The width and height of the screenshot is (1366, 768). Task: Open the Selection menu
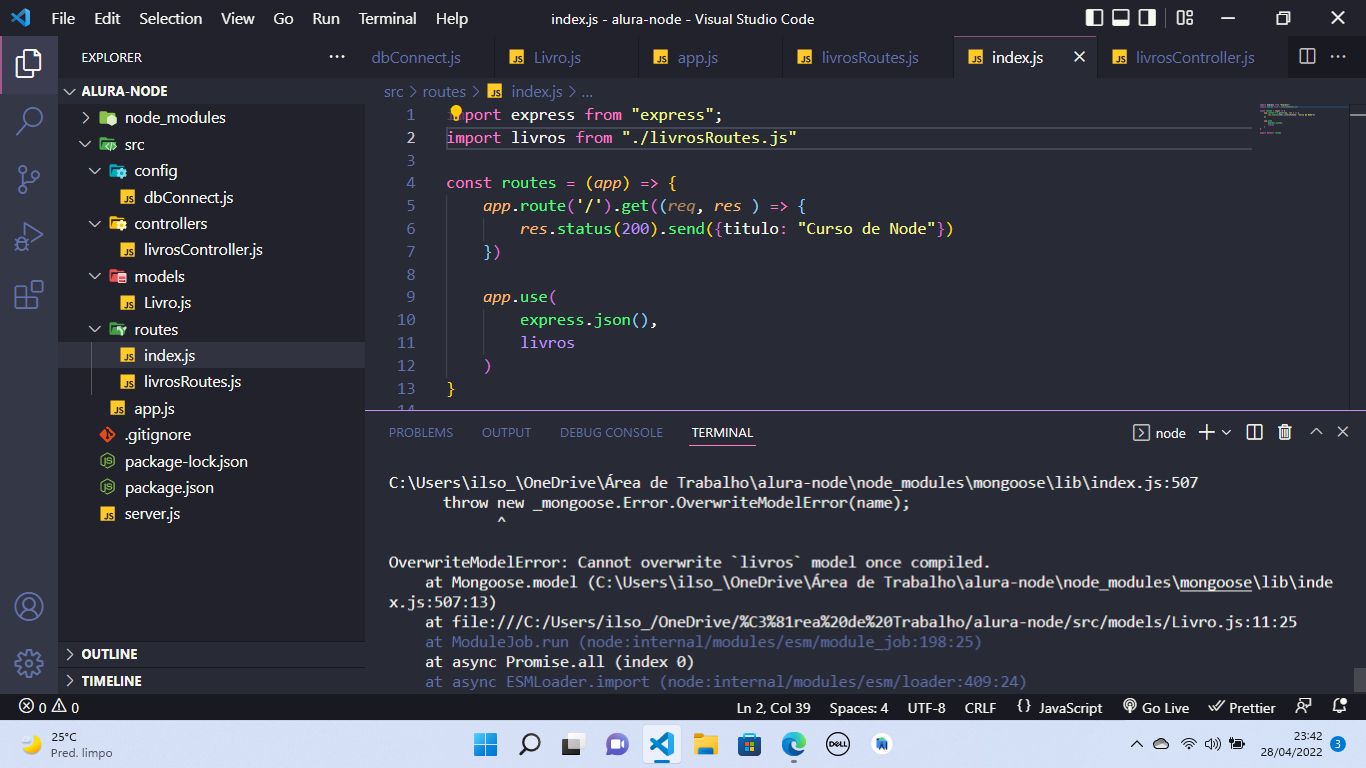[x=171, y=18]
